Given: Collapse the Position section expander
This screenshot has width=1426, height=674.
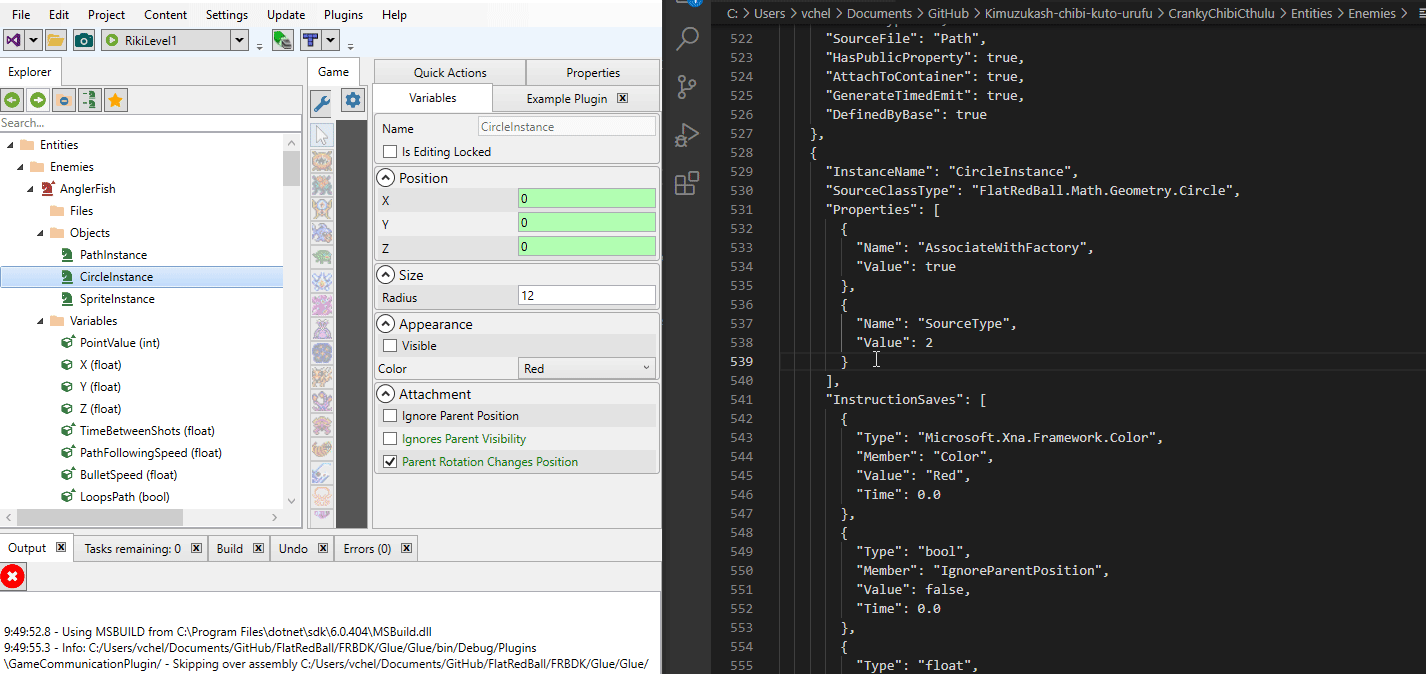Looking at the screenshot, I should 386,178.
